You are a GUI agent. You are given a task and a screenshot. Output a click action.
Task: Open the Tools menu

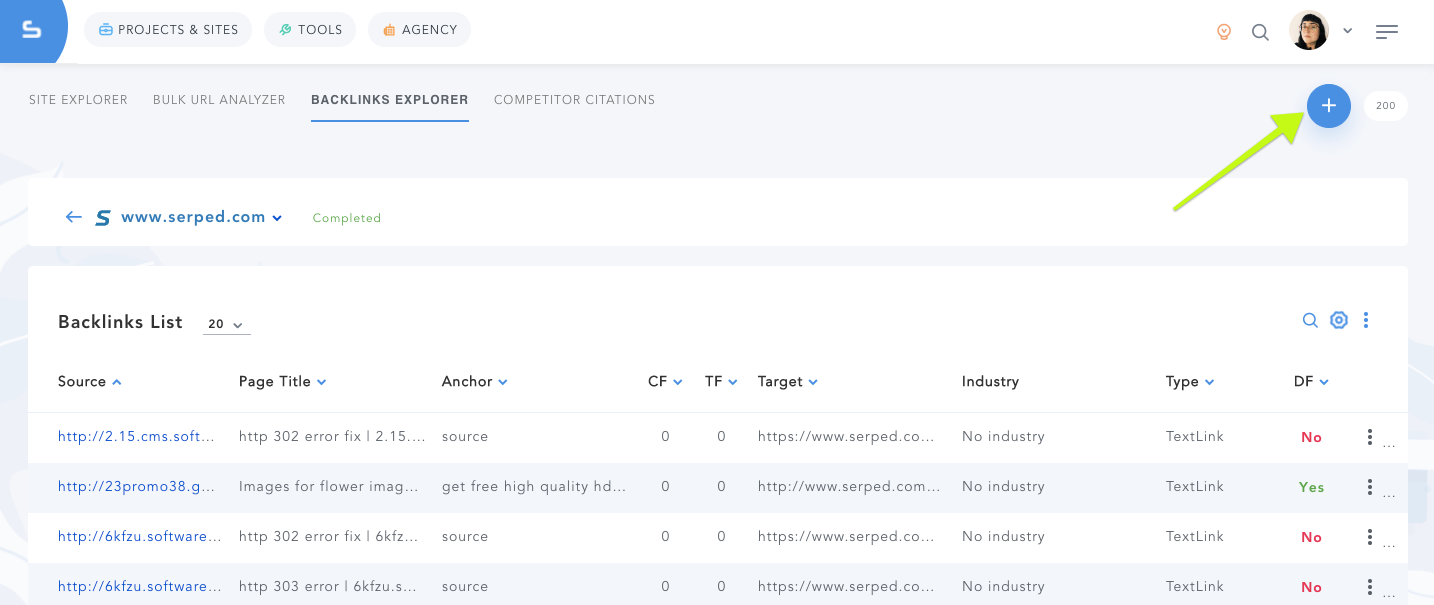coord(310,30)
